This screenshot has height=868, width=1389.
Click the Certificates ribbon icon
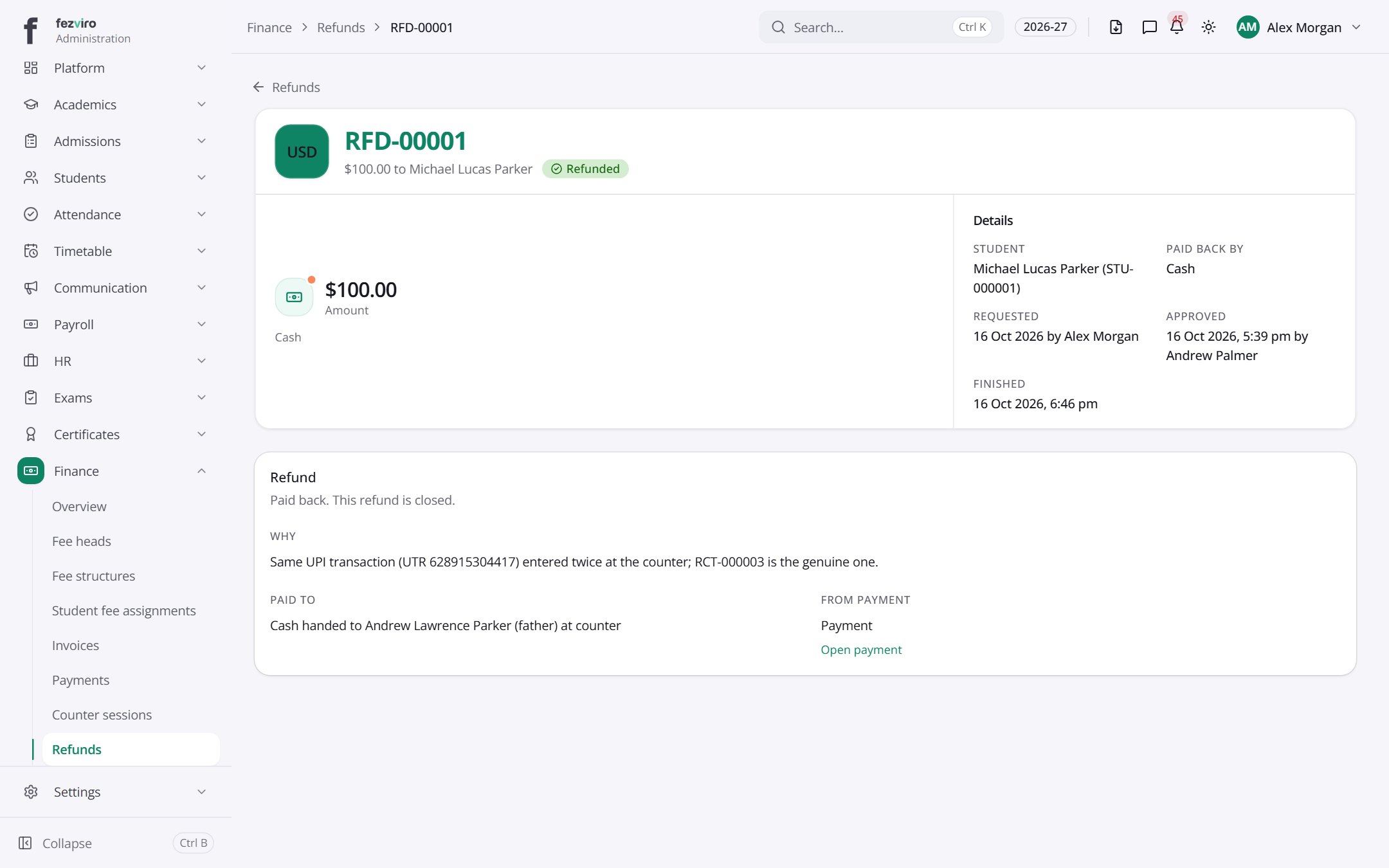(x=31, y=434)
